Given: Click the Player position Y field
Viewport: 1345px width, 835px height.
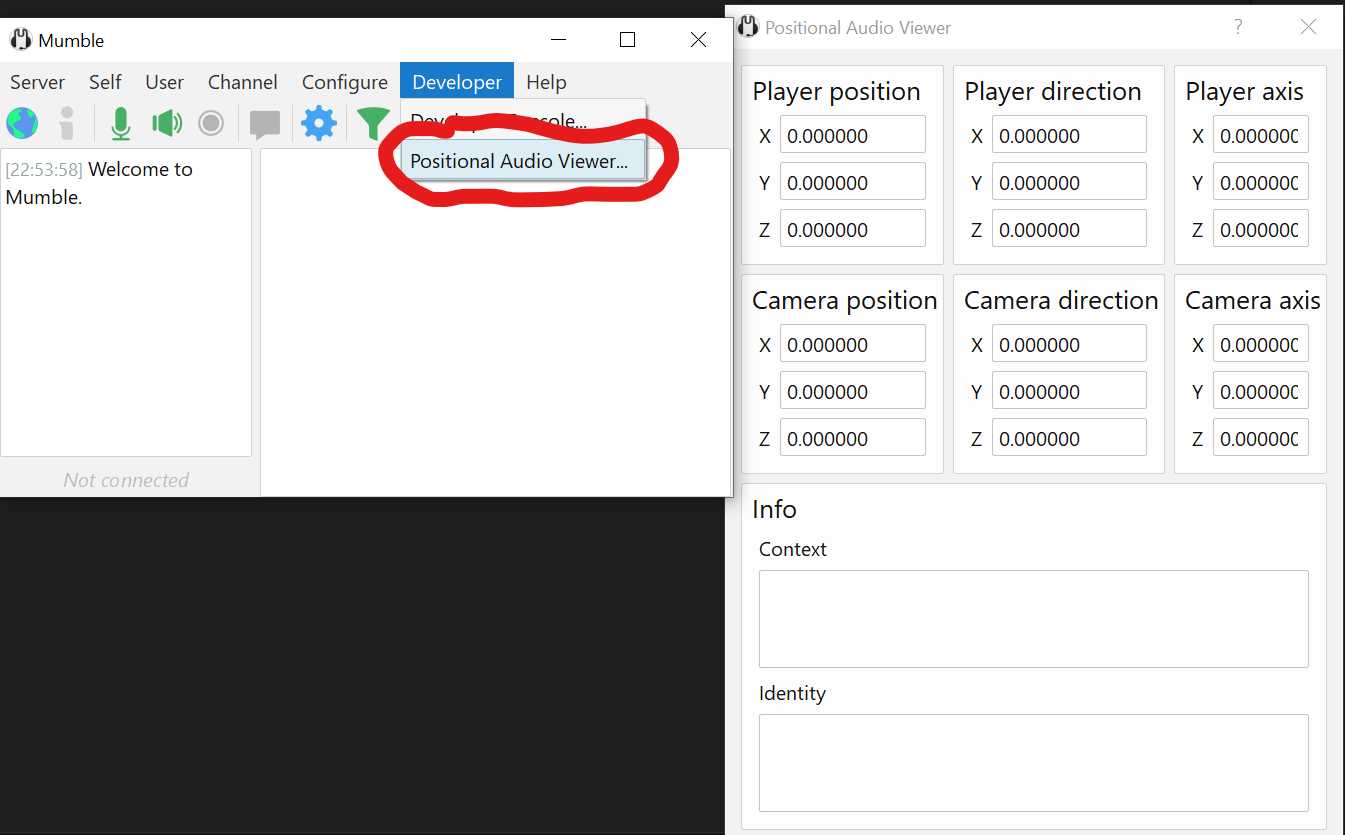Looking at the screenshot, I should 853,183.
